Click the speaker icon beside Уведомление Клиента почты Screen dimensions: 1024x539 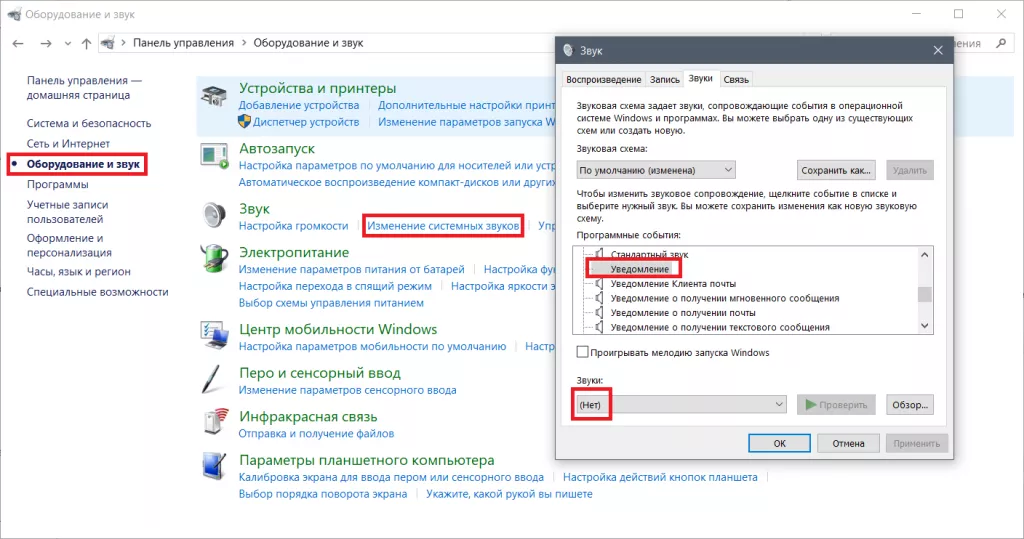[598, 284]
